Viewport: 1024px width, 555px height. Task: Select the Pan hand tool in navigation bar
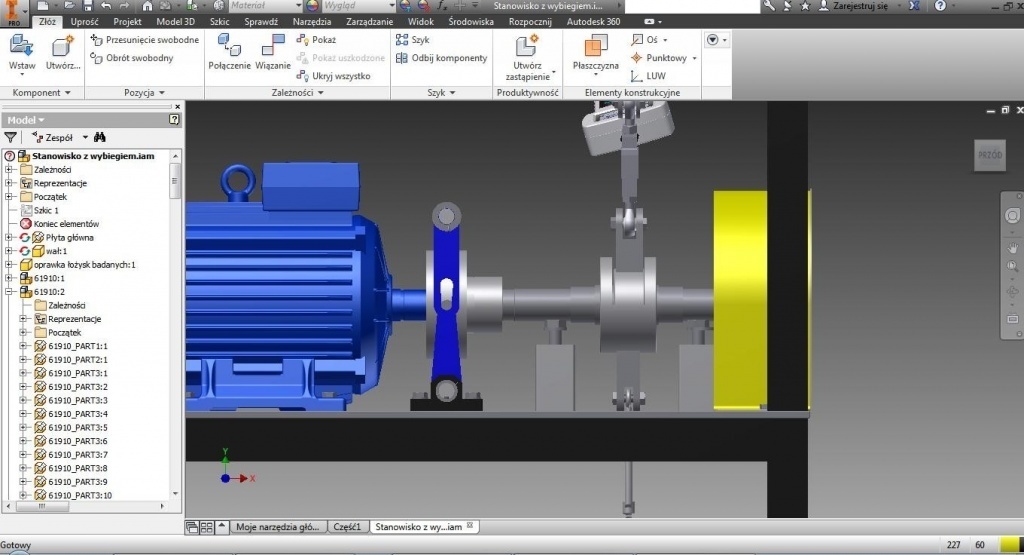(1012, 247)
